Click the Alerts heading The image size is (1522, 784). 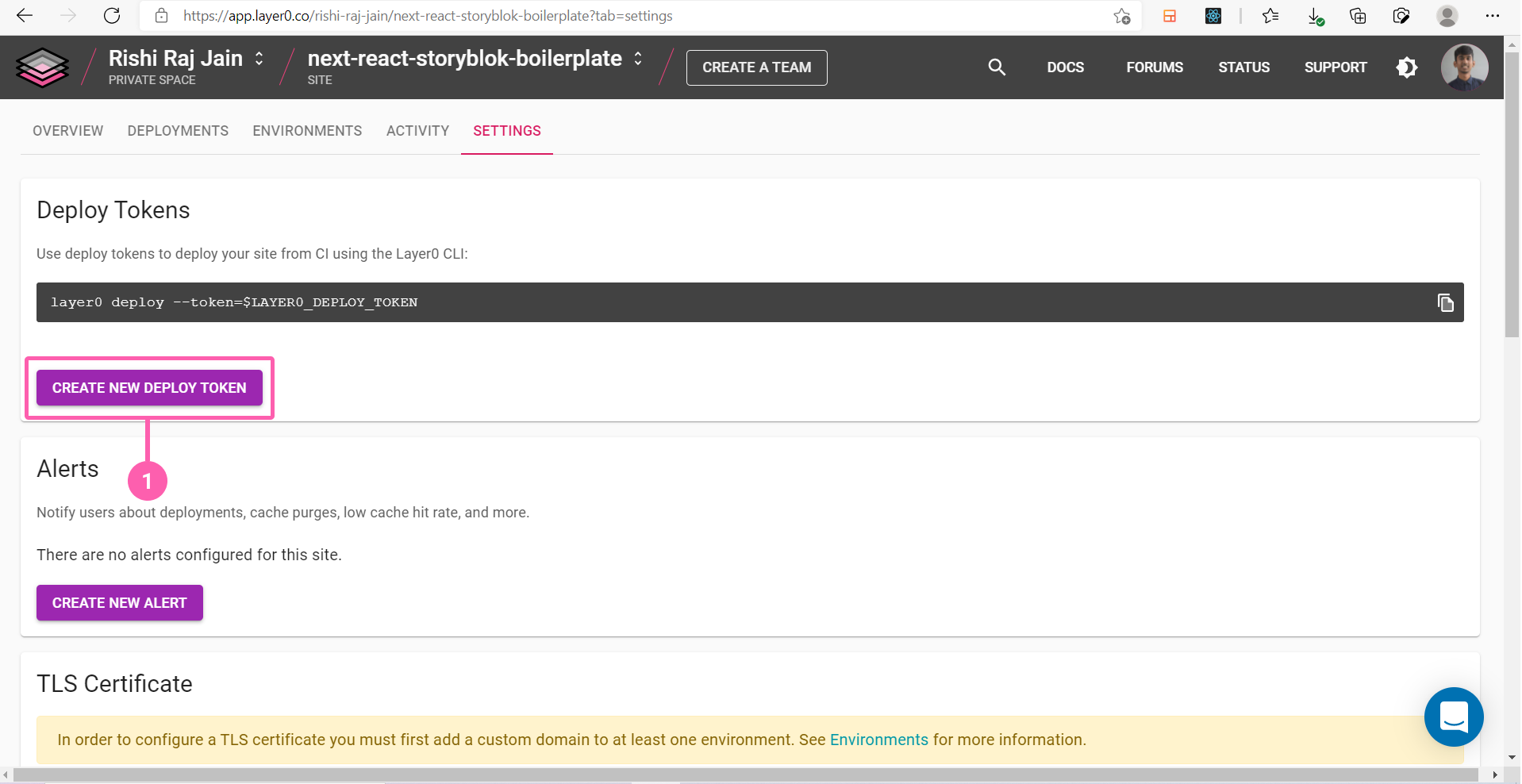pos(67,469)
